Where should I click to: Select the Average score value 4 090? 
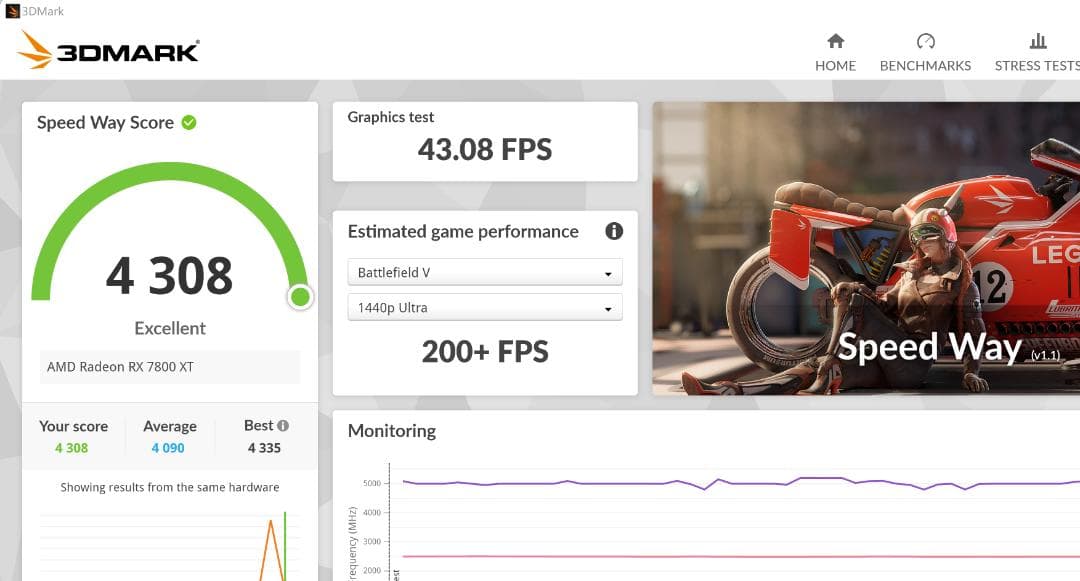click(x=168, y=448)
